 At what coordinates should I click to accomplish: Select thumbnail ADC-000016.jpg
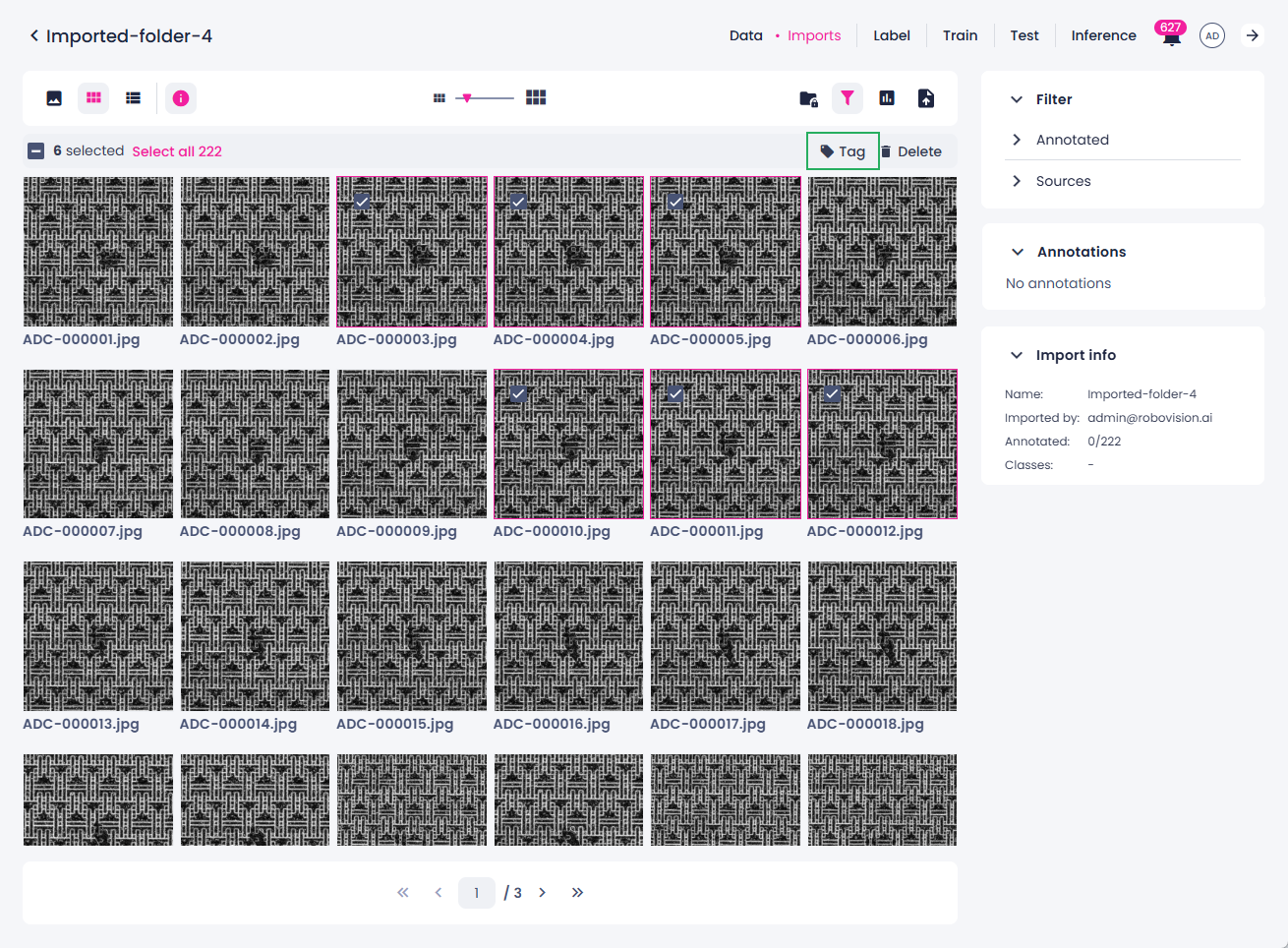point(568,636)
